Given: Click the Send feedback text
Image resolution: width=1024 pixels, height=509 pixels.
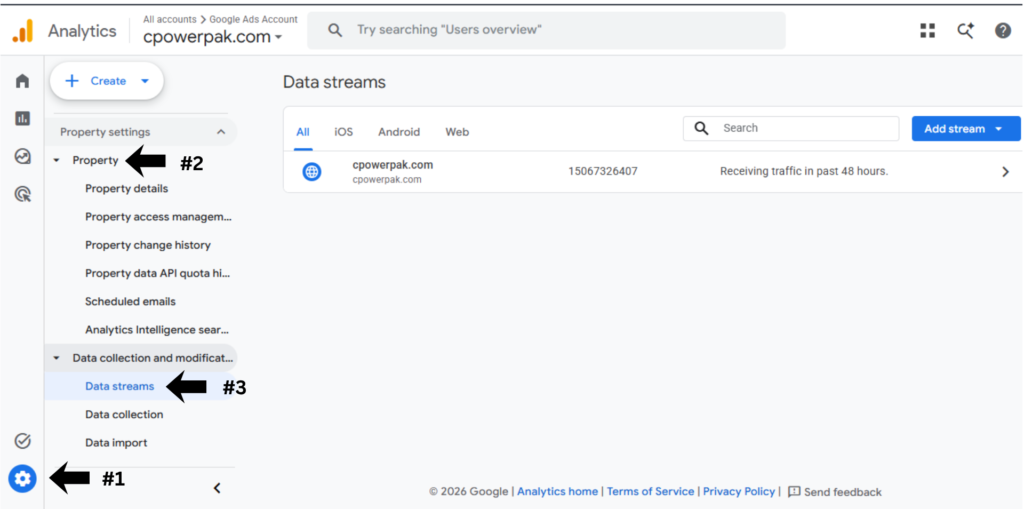Looking at the screenshot, I should (843, 492).
